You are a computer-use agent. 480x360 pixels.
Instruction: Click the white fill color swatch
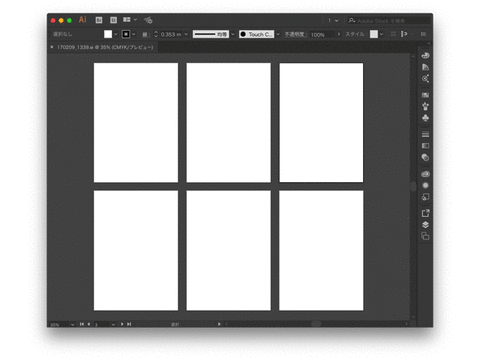point(108,34)
